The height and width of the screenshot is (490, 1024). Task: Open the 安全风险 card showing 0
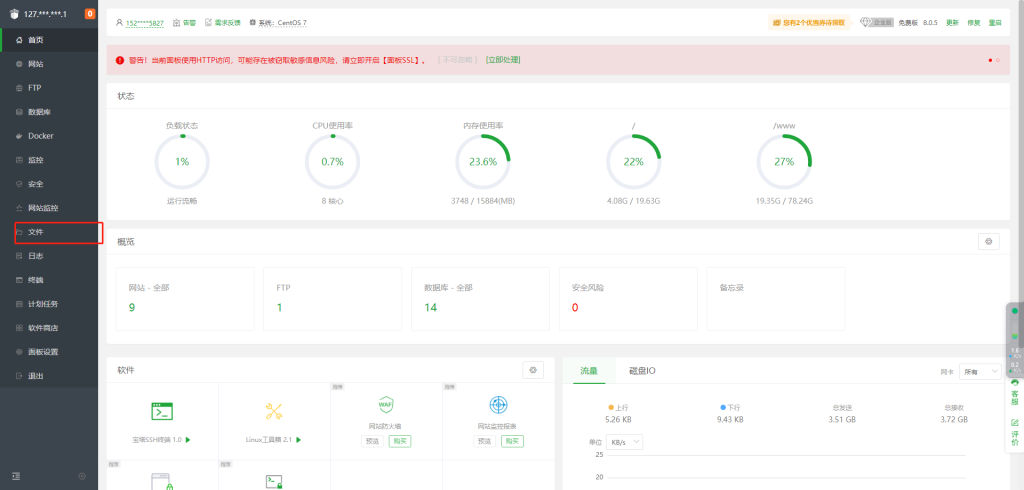click(628, 299)
